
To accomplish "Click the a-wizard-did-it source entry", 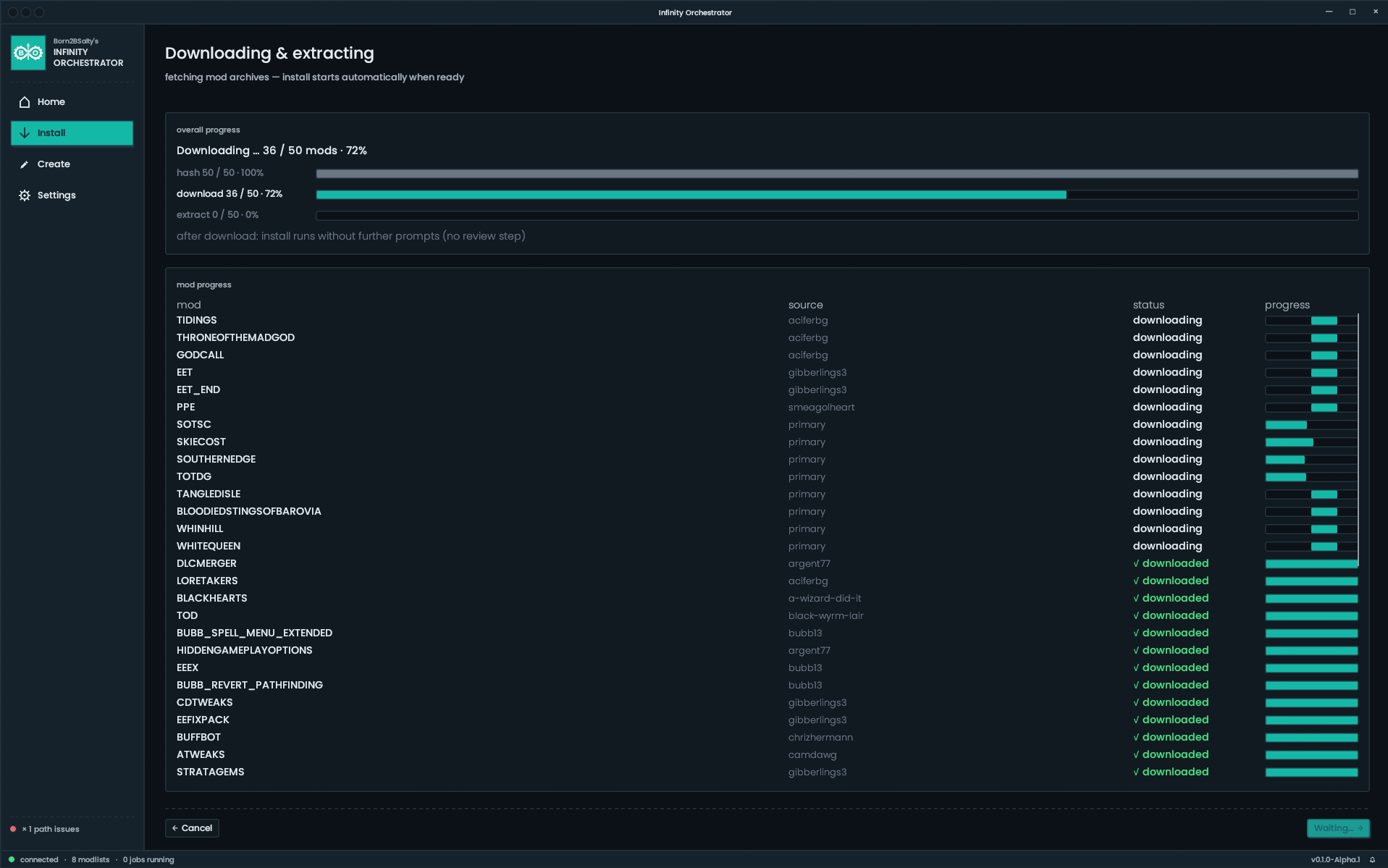I will (x=825, y=598).
